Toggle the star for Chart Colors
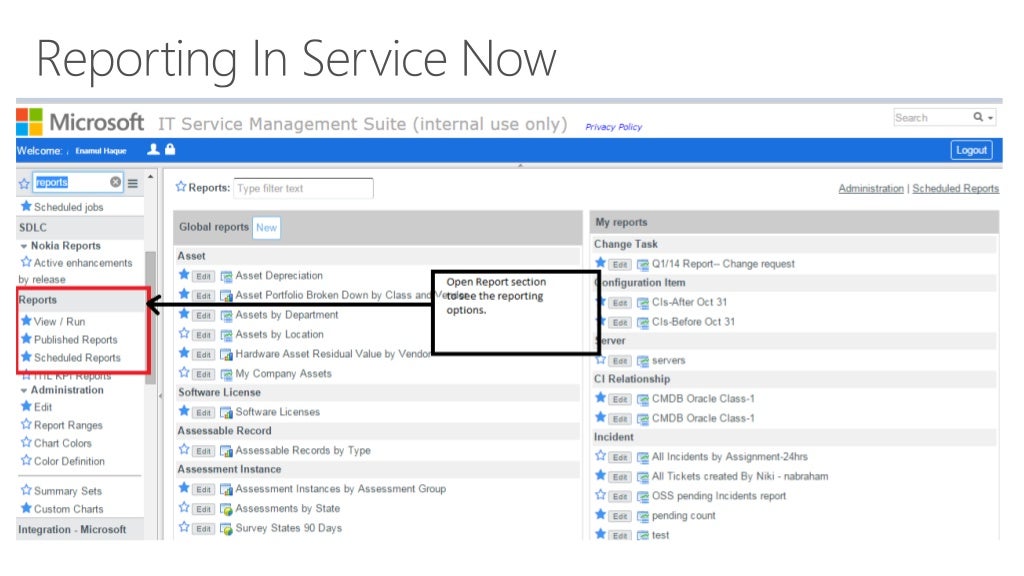 point(26,442)
